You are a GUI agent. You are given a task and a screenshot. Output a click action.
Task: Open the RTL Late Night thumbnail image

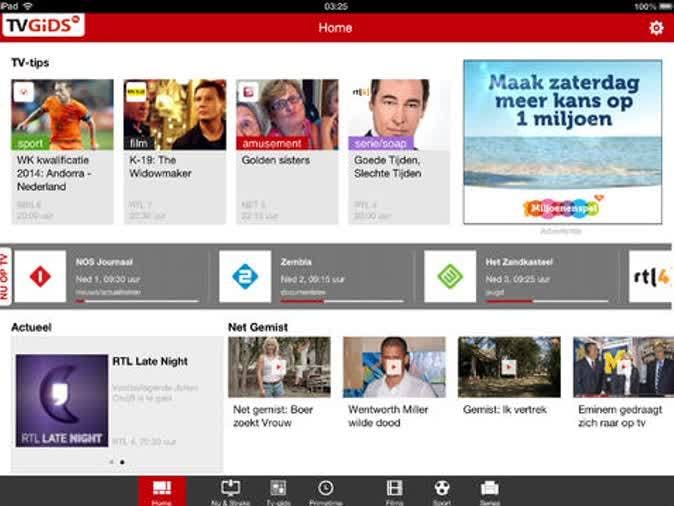coord(62,401)
